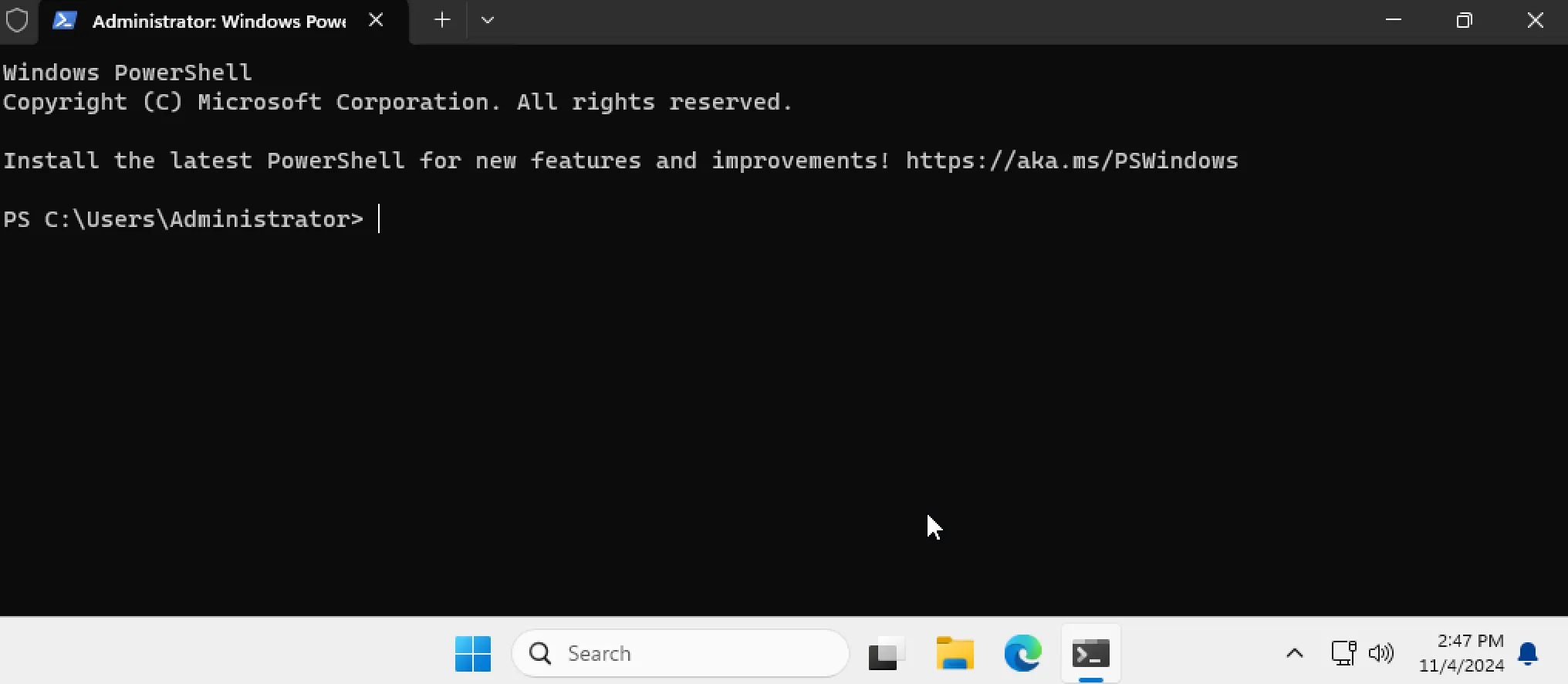Minimize the Terminal window

tap(1394, 20)
